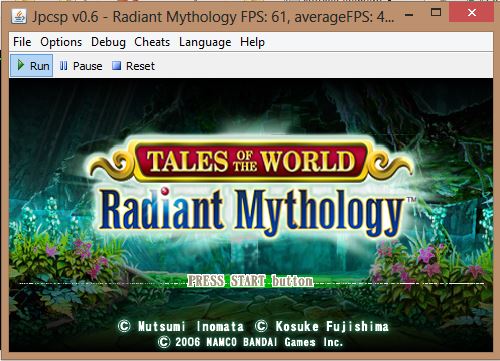500x361 pixels.
Task: Open the File menu
Action: point(22,42)
